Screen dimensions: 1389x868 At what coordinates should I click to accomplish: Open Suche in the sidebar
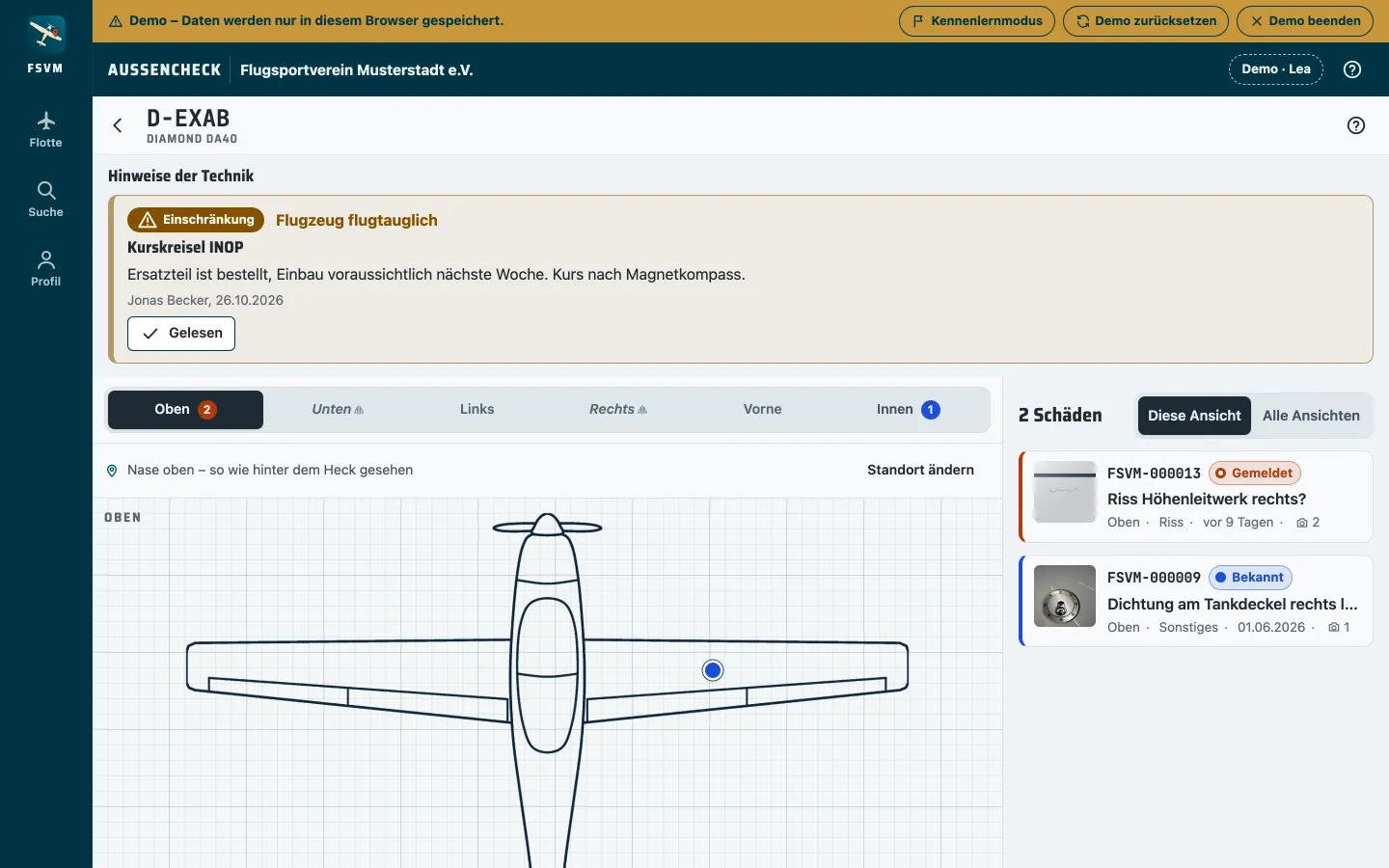tap(45, 200)
